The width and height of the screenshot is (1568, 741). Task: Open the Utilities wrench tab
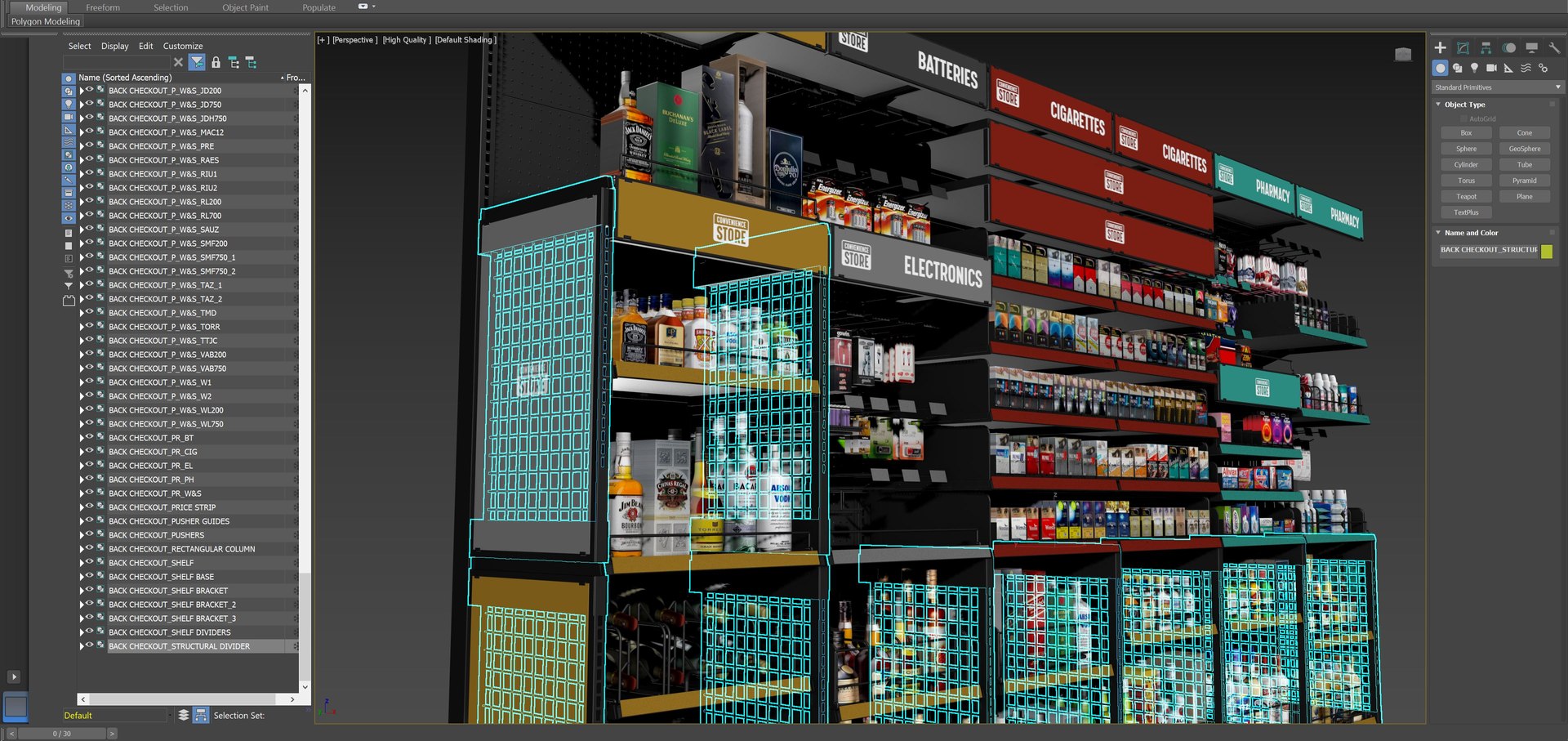pos(1554,47)
